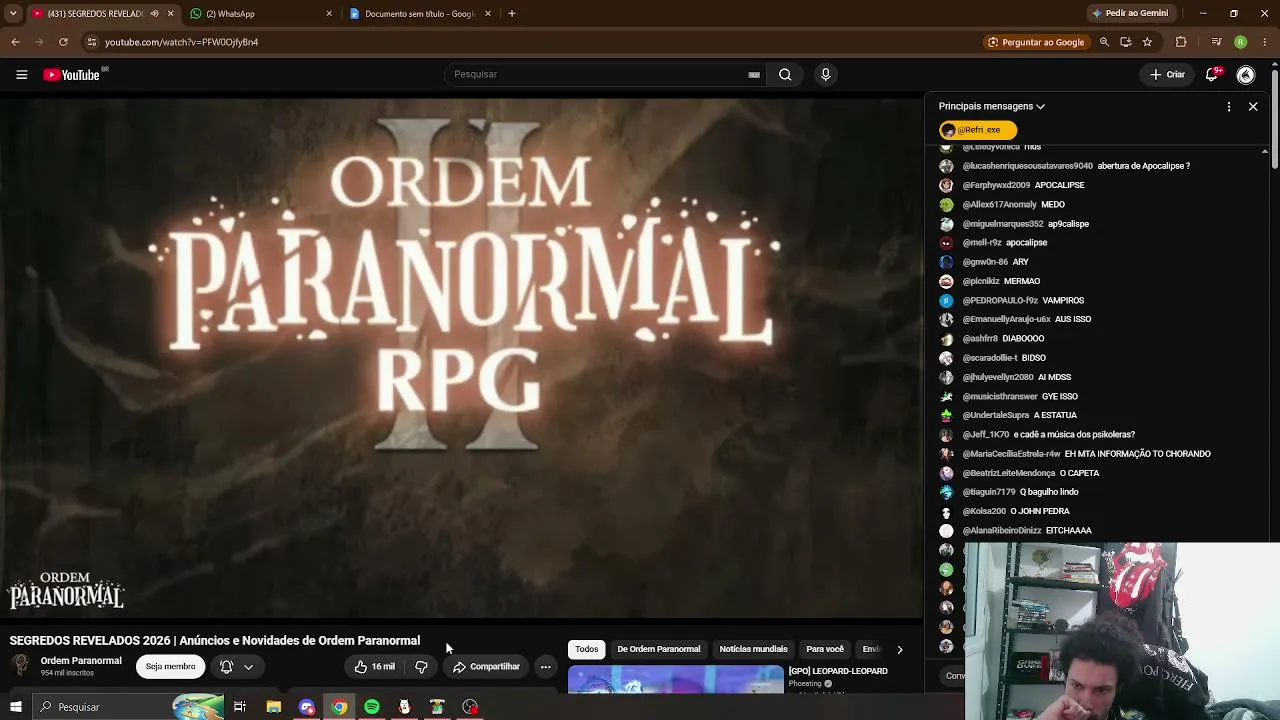
Task: Click the YouTube search magnifier button
Action: pos(785,74)
